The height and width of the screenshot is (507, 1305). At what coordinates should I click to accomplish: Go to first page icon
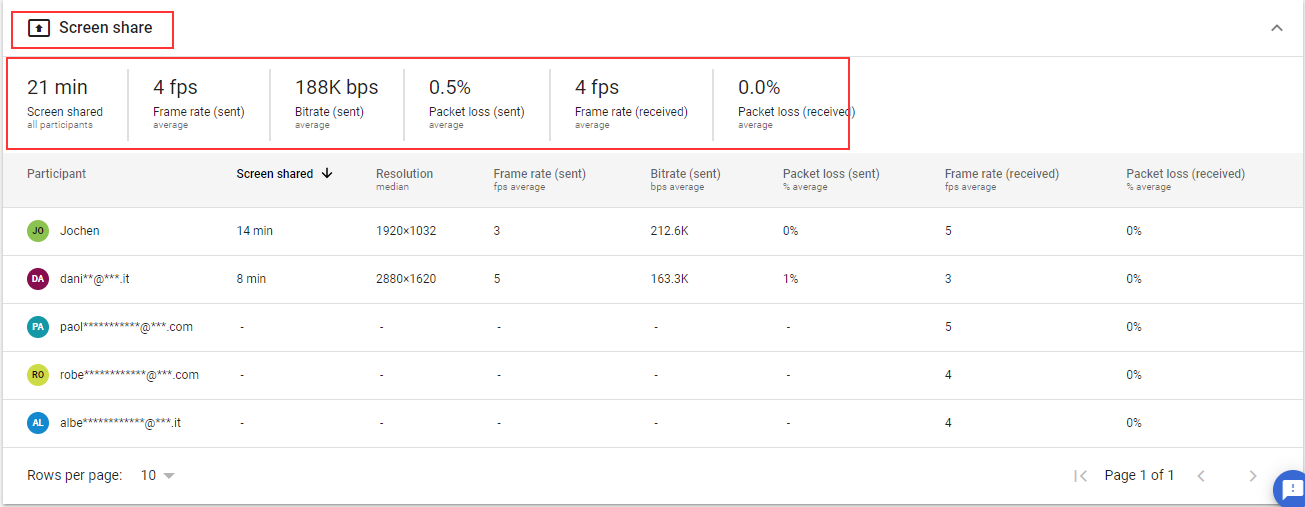coord(1080,476)
